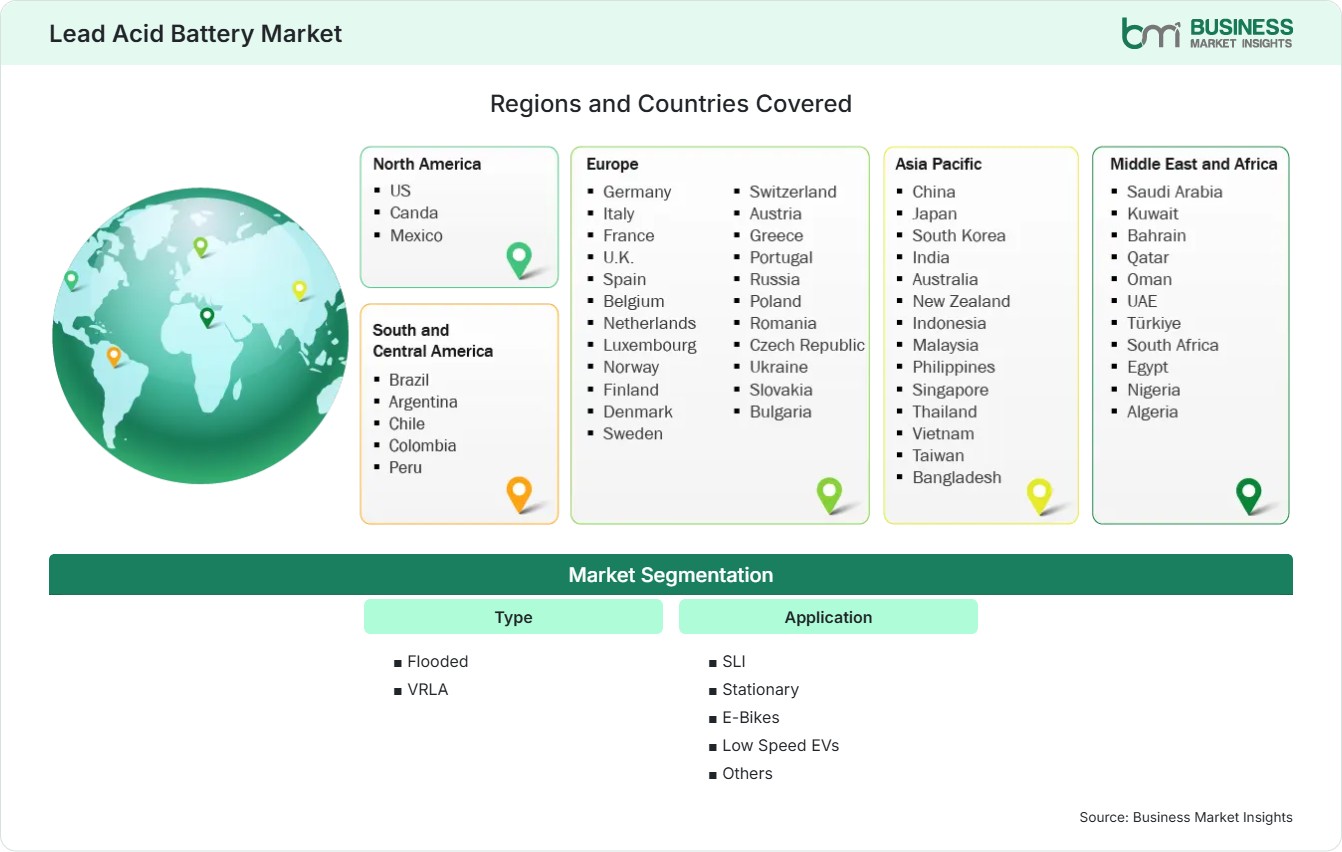Click the South and Central America heading
This screenshot has width=1342, height=852.
[433, 340]
